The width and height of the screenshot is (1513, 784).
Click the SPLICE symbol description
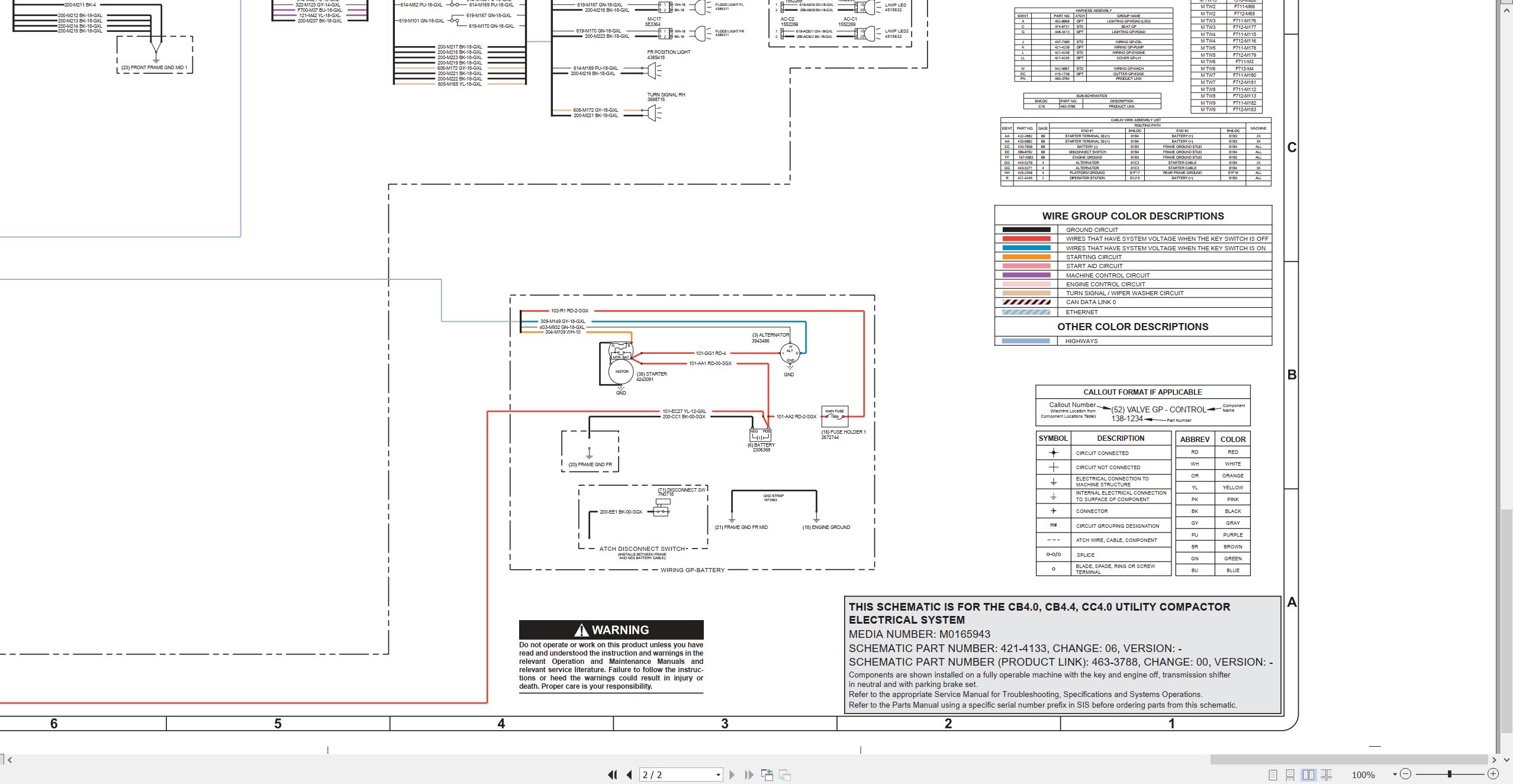point(1086,555)
